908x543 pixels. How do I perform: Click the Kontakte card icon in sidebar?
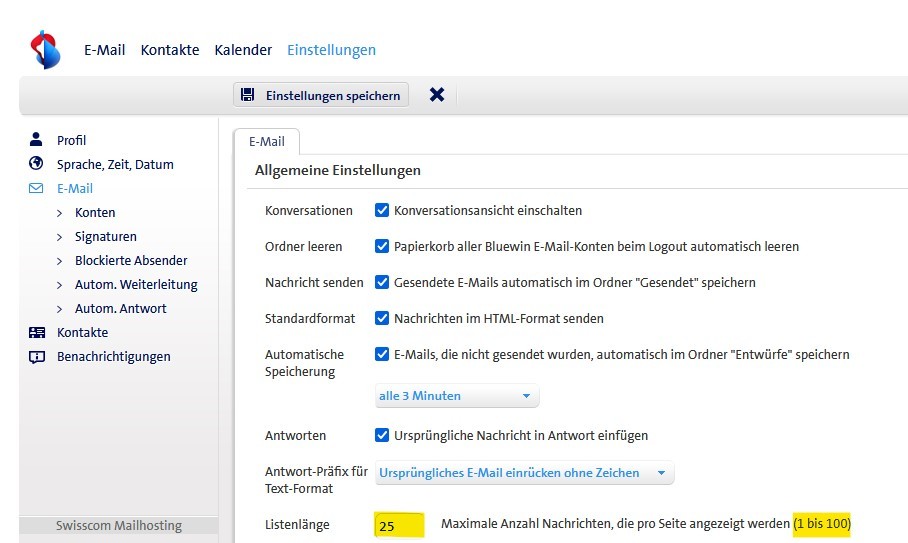click(x=37, y=332)
